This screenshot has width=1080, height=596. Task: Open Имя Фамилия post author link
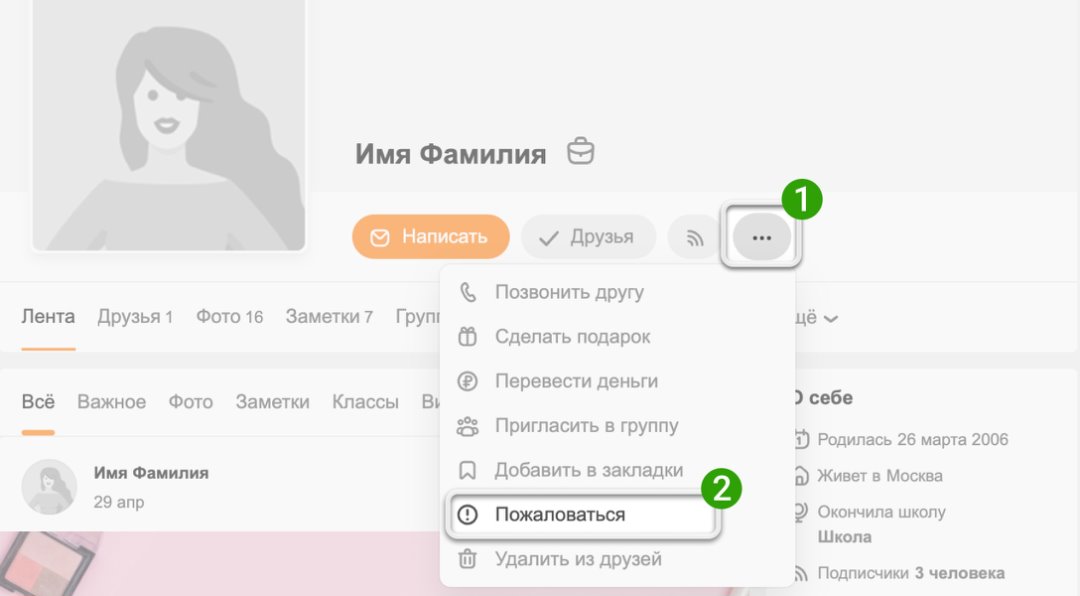[x=151, y=473]
